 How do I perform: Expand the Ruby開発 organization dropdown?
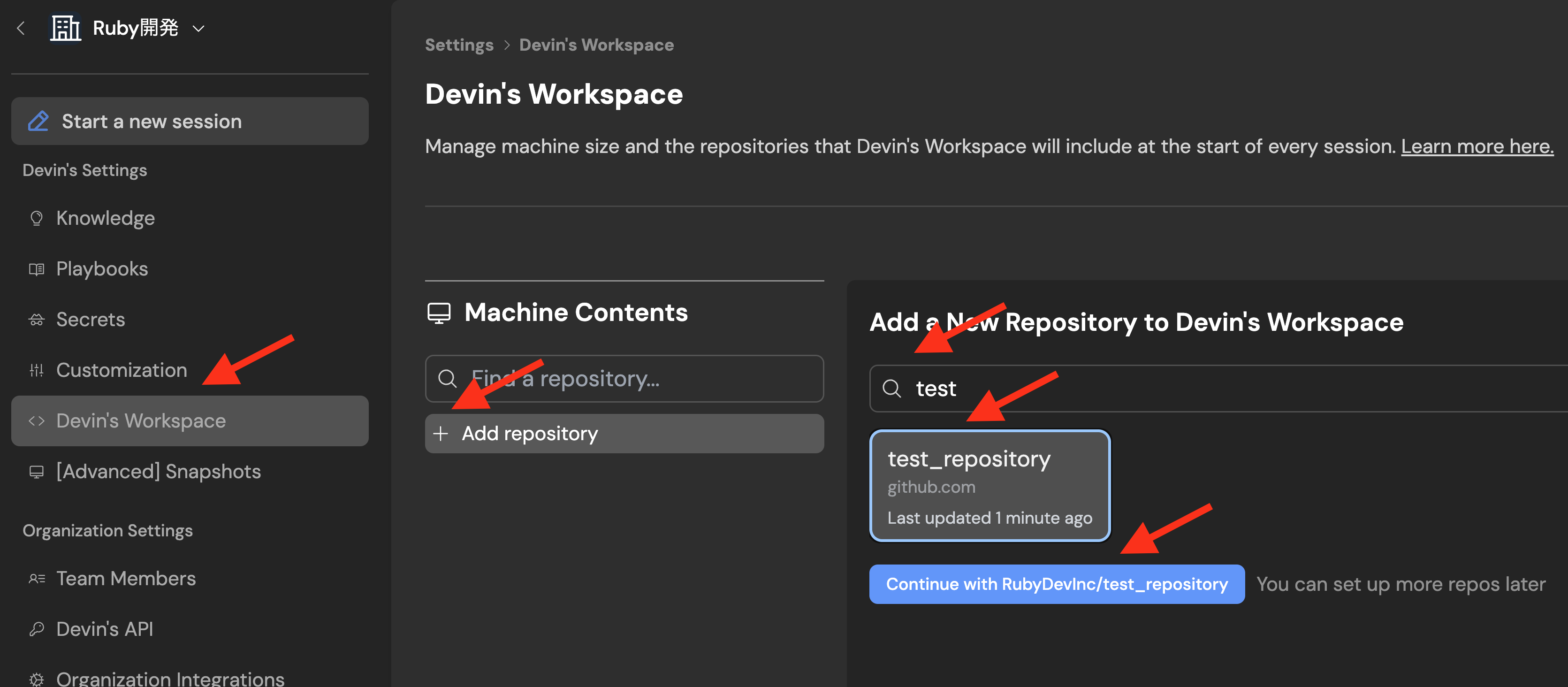198,29
